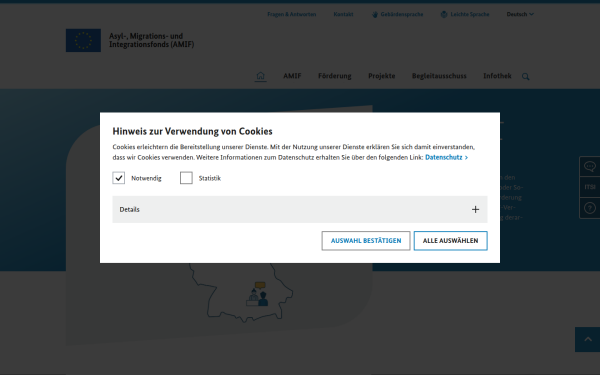Click the EU flag logo
Viewport: 600px width, 375px height.
click(x=83, y=40)
